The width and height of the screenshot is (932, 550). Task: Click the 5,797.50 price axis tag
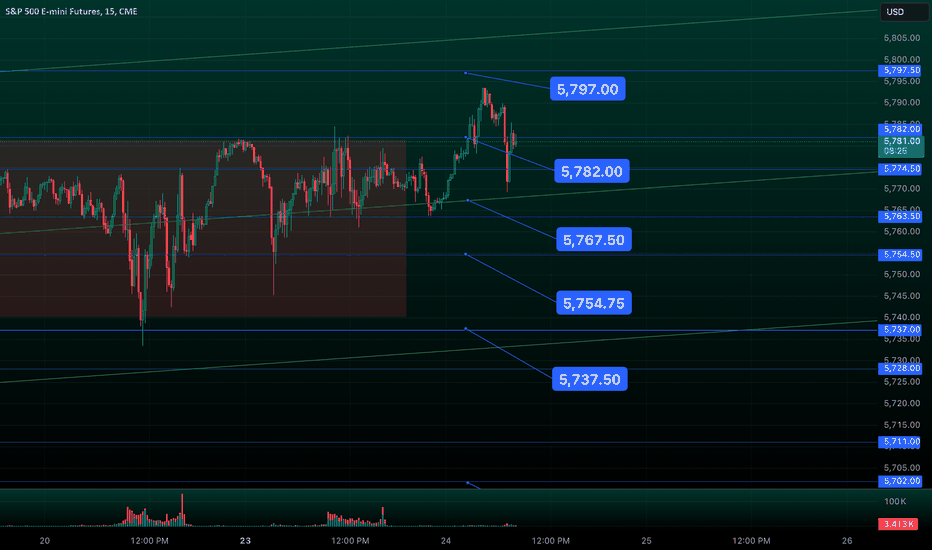pyautogui.click(x=900, y=71)
